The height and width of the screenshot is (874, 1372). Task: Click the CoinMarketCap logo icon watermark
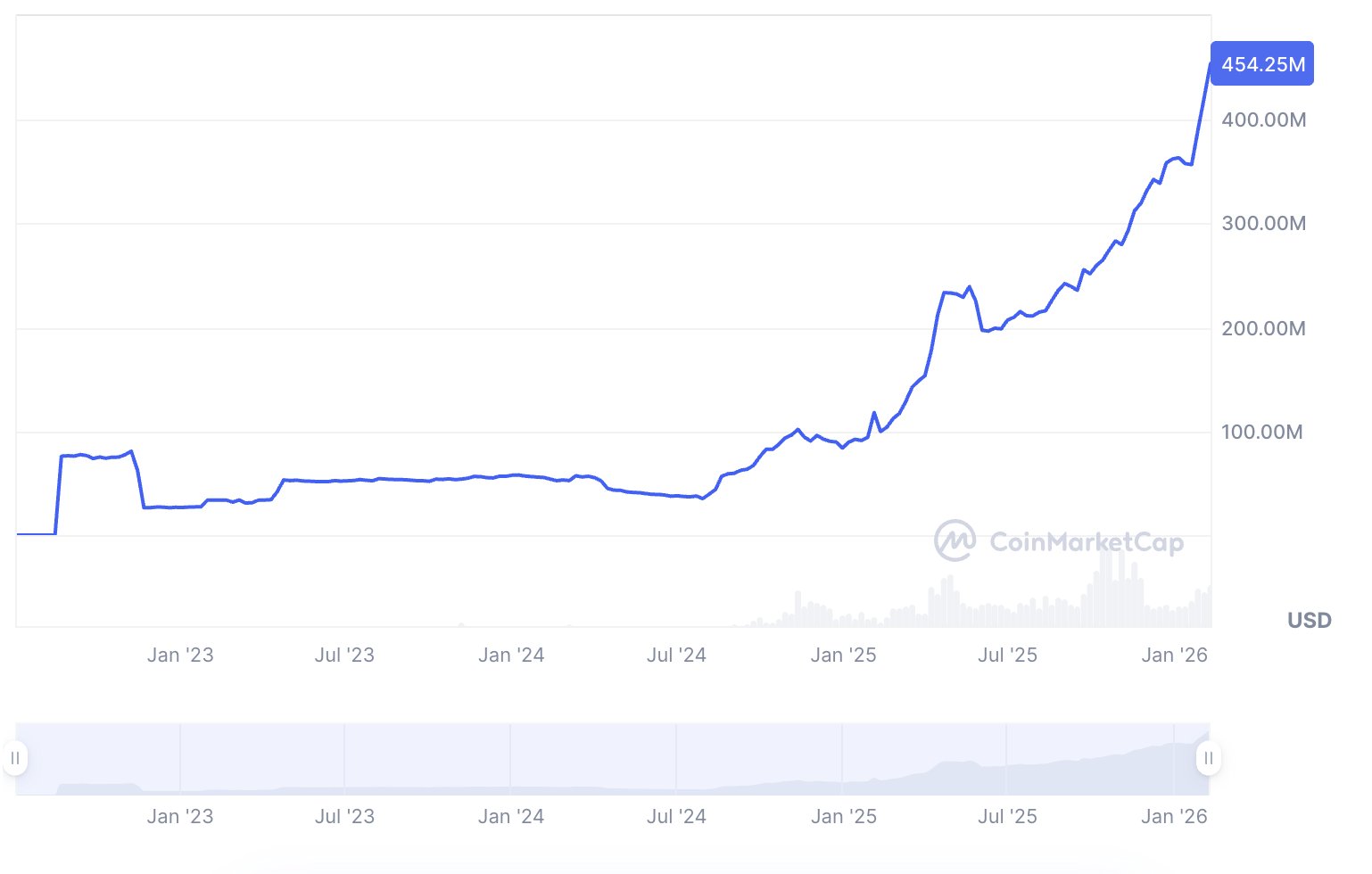[954, 540]
